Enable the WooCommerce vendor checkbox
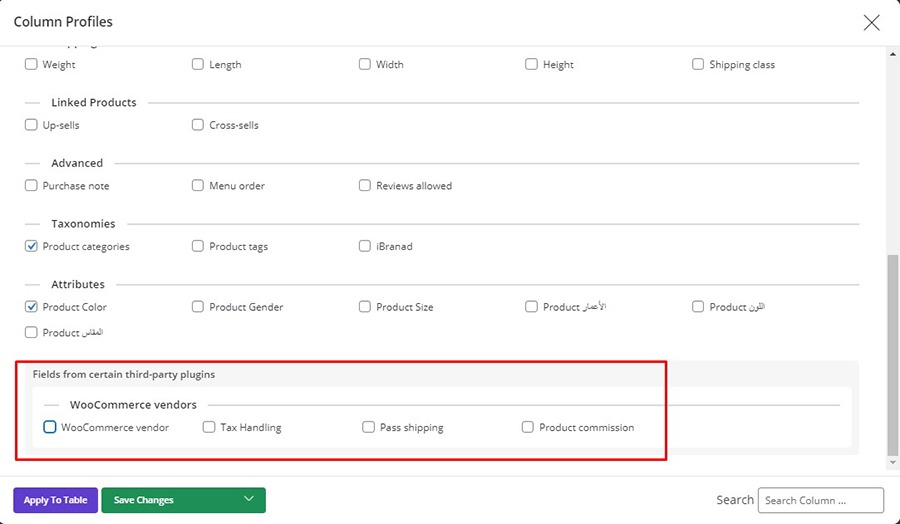The height and width of the screenshot is (524, 900). (50, 427)
